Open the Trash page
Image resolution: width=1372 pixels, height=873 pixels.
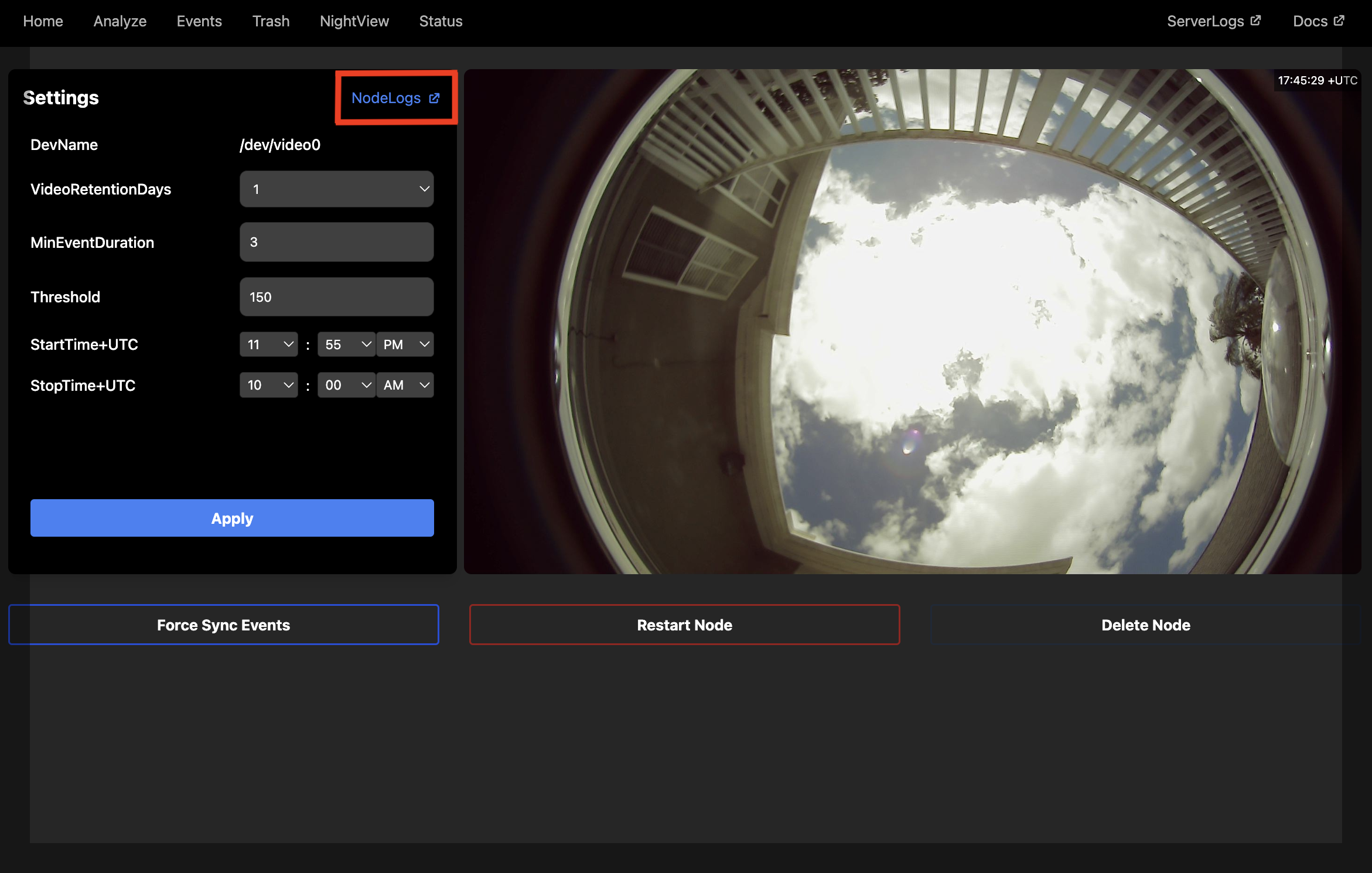click(271, 21)
